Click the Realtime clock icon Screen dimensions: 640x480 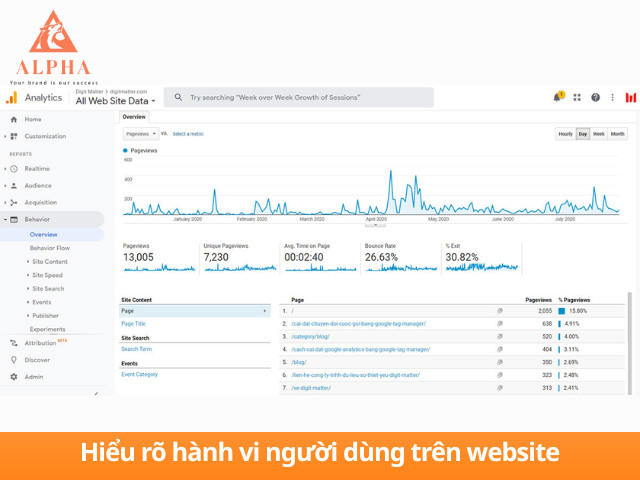[x=14, y=169]
